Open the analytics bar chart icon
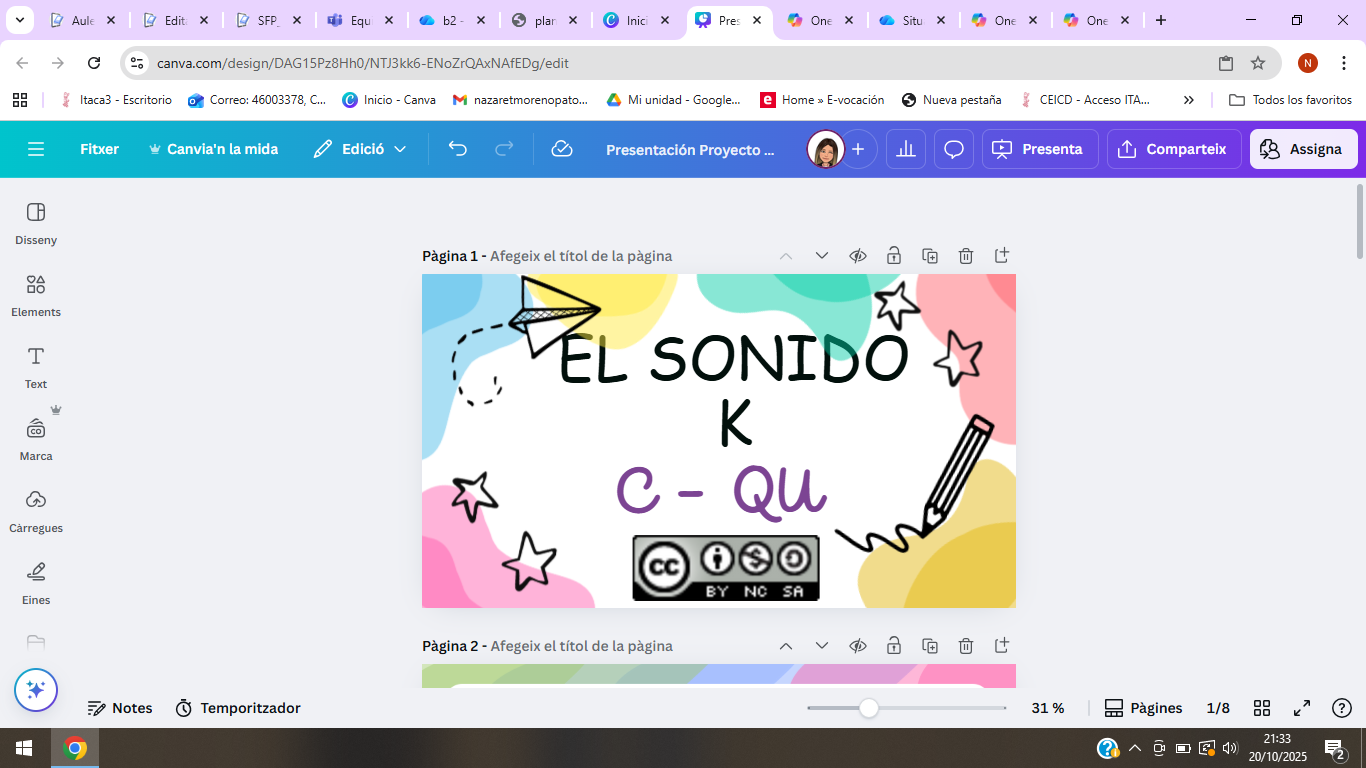1366x768 pixels. coord(906,149)
